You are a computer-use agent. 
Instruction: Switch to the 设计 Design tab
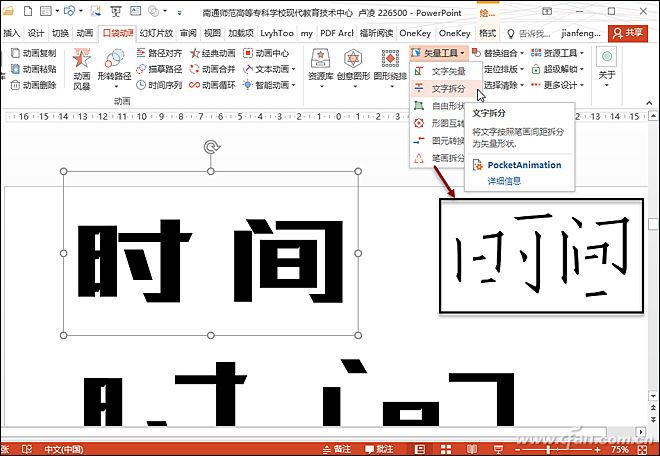pyautogui.click(x=36, y=33)
